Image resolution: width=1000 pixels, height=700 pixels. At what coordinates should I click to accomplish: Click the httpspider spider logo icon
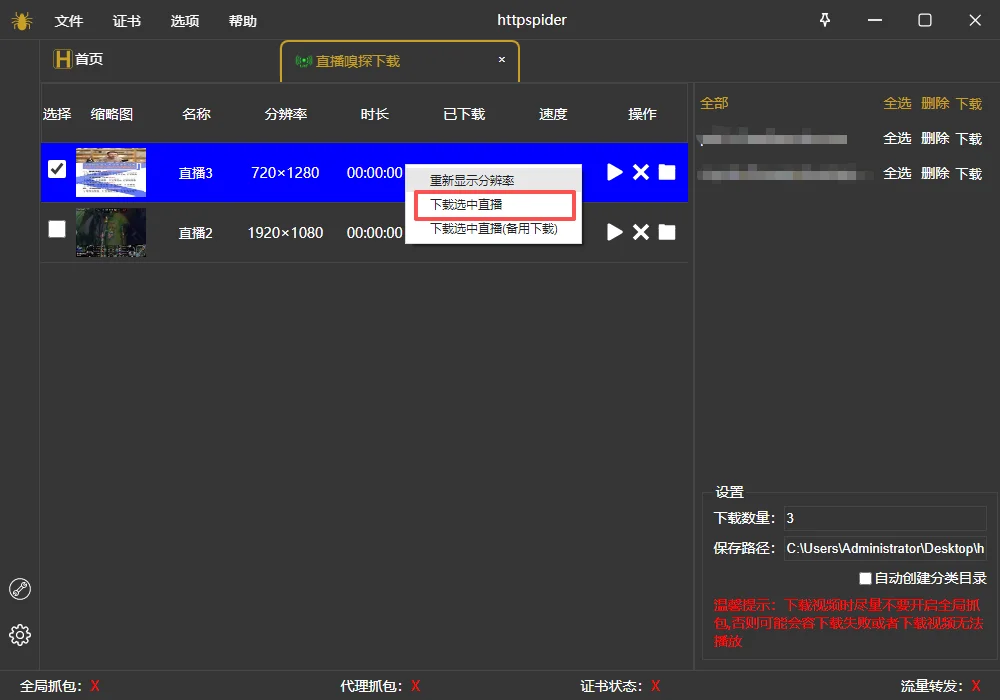pyautogui.click(x=22, y=21)
